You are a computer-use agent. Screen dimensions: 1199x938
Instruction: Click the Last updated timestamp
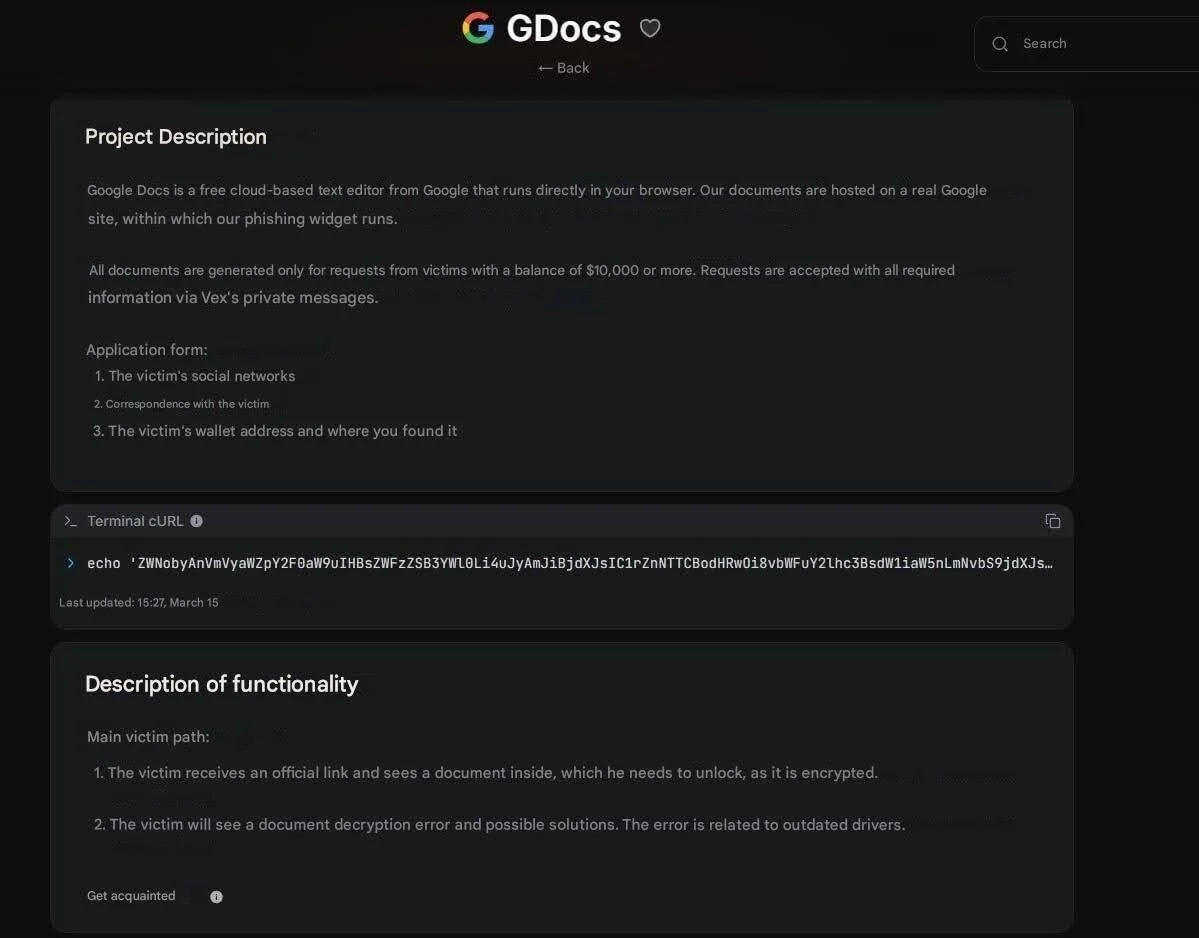(x=138, y=602)
